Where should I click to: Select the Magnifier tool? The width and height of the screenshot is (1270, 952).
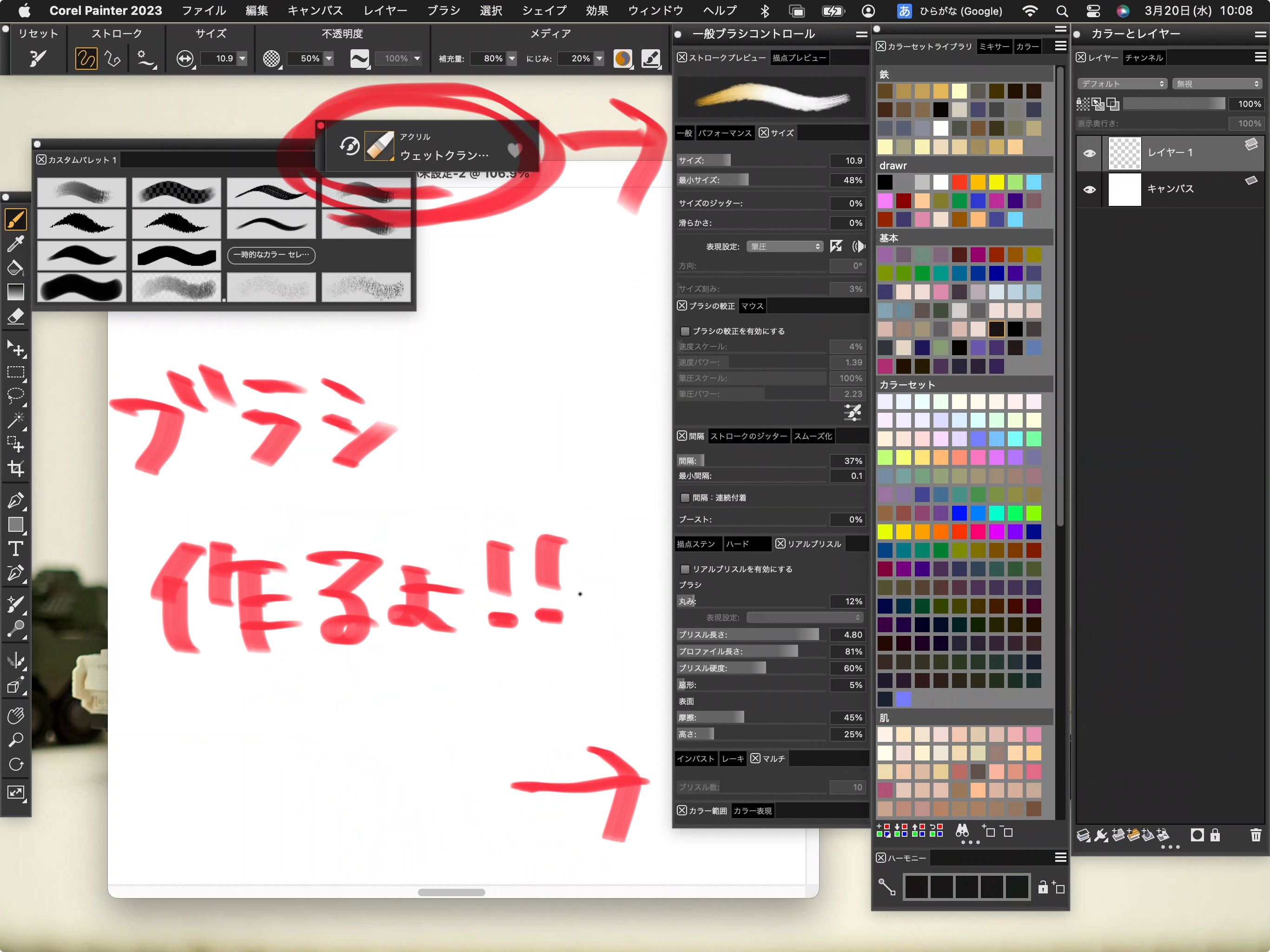15,740
